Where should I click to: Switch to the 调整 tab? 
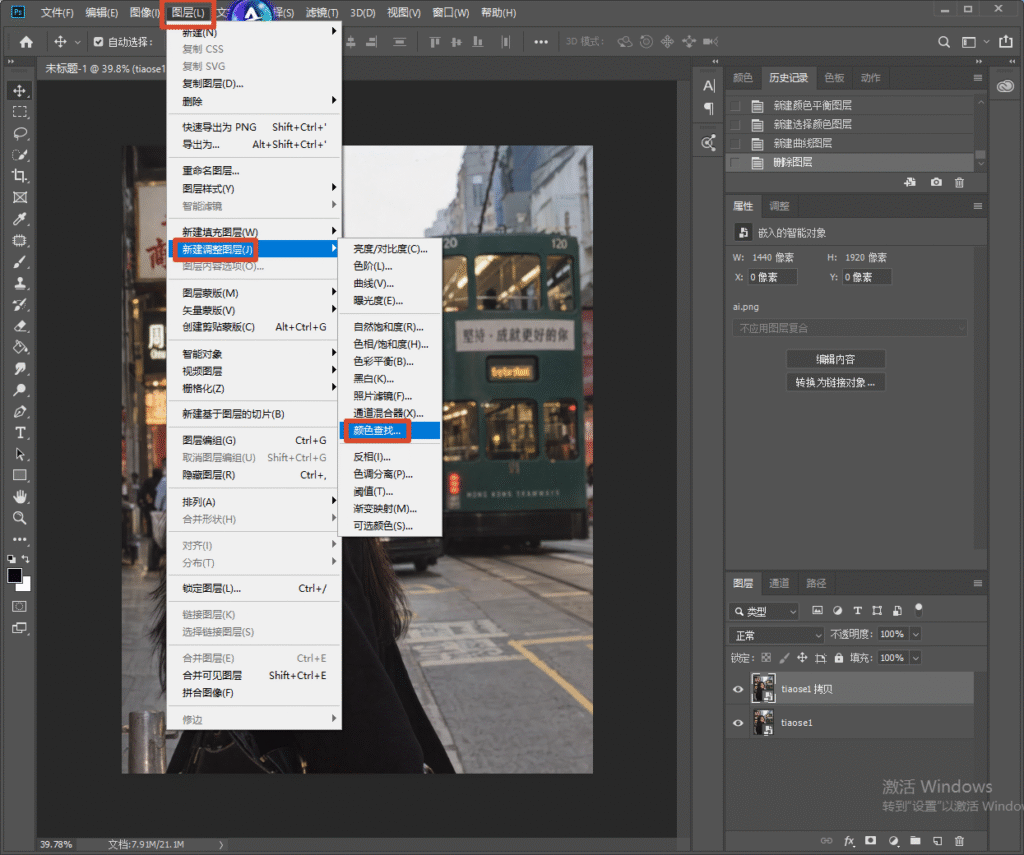click(778, 206)
